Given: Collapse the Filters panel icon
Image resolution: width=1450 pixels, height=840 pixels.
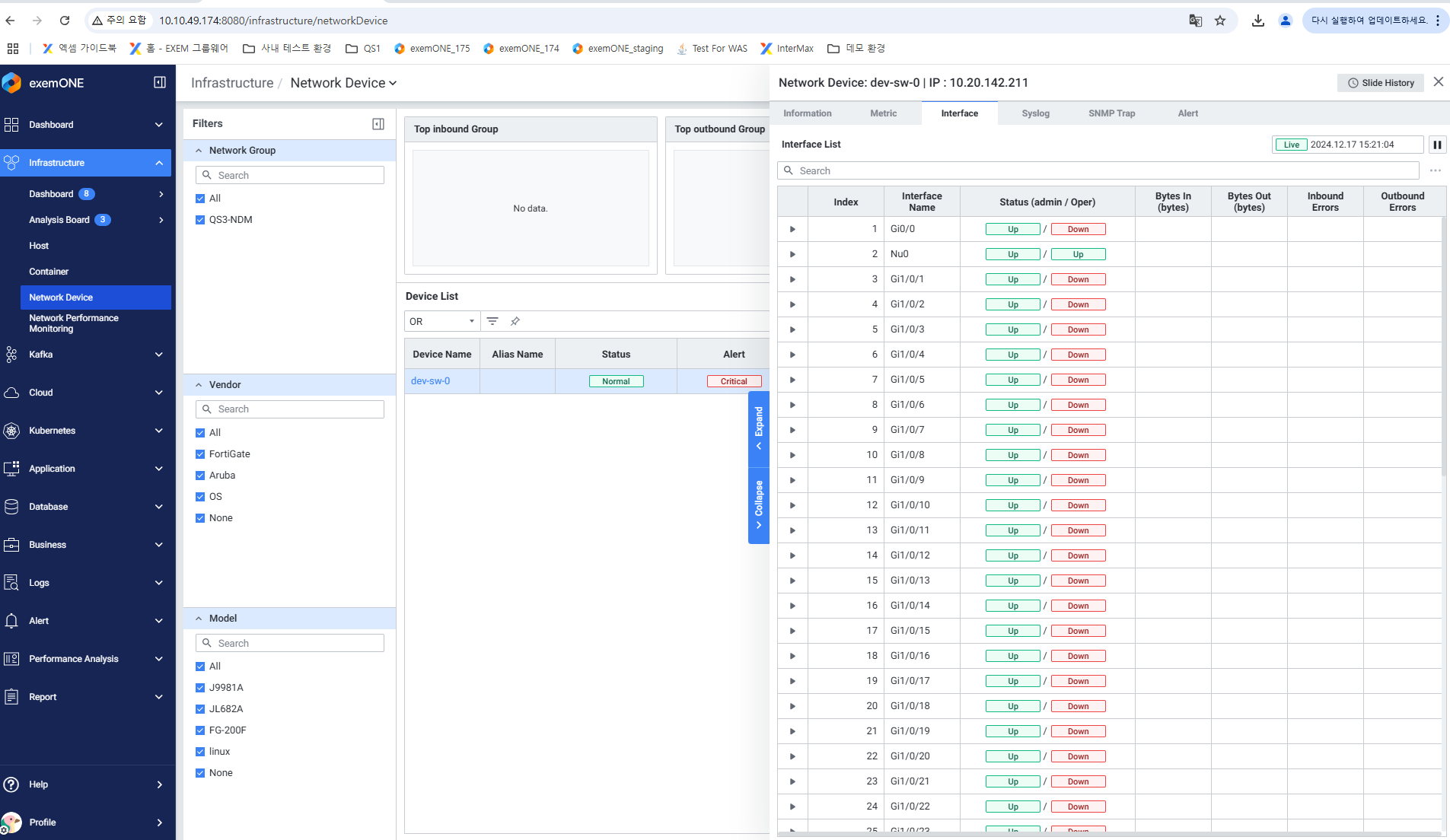Looking at the screenshot, I should [x=378, y=124].
